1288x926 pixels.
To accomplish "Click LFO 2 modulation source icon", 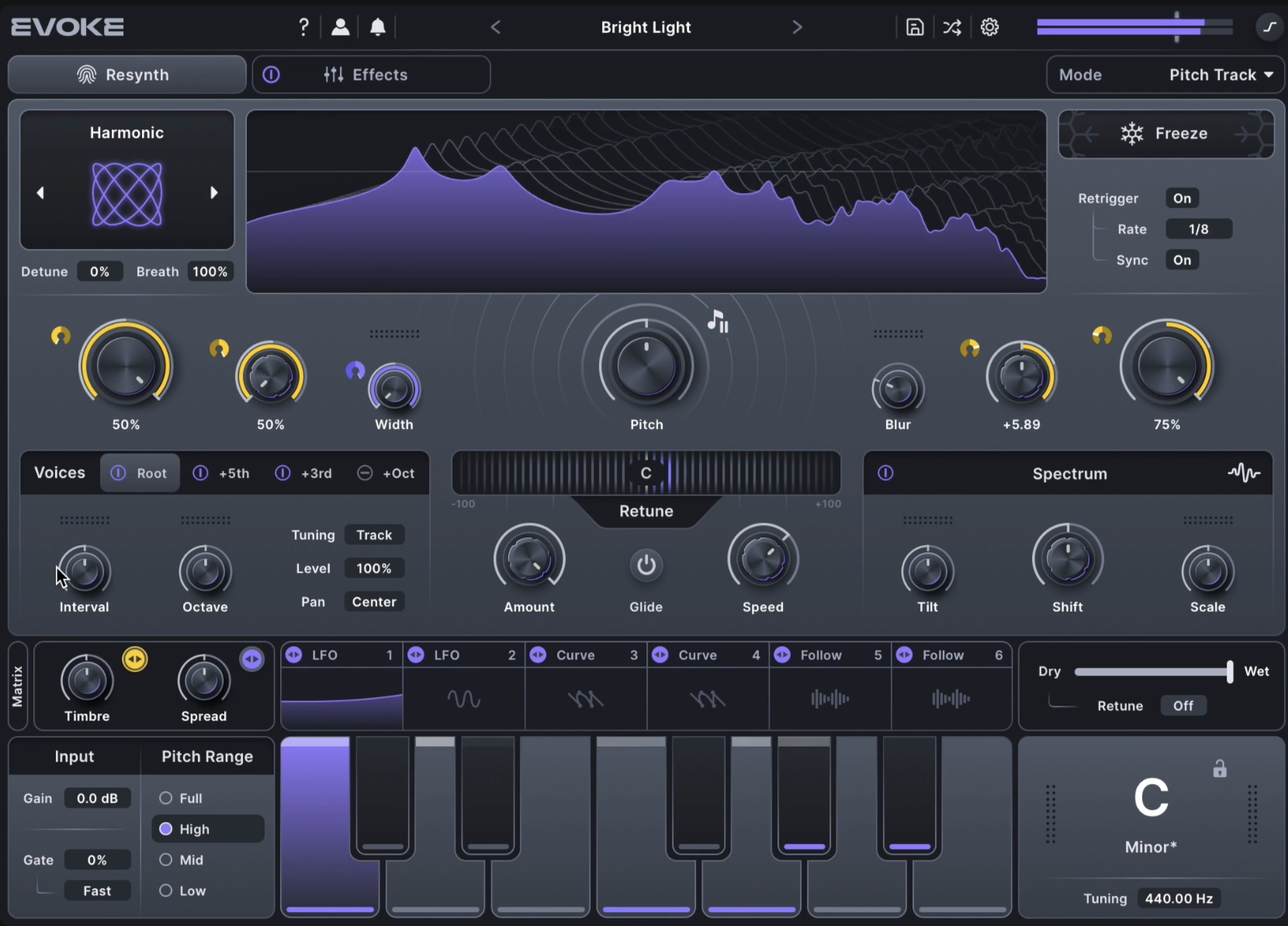I will tap(416, 655).
